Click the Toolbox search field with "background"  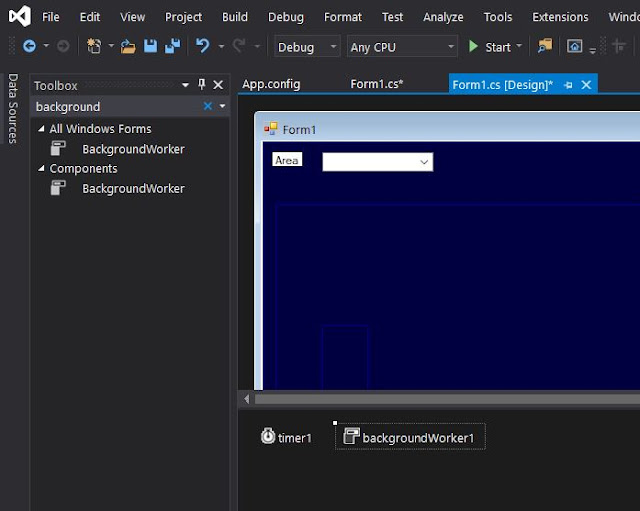(118, 107)
